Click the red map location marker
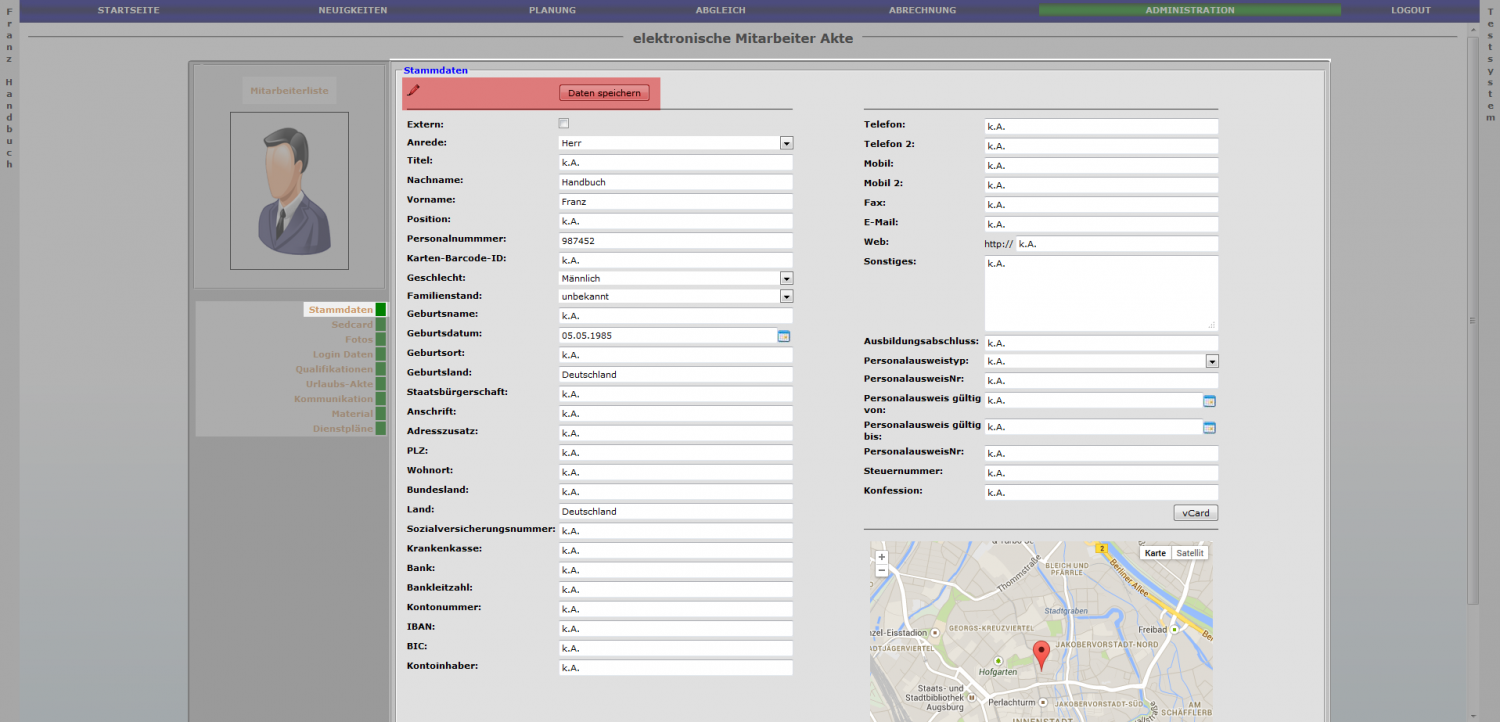Screen dimensions: 1500x722 (x=1041, y=656)
